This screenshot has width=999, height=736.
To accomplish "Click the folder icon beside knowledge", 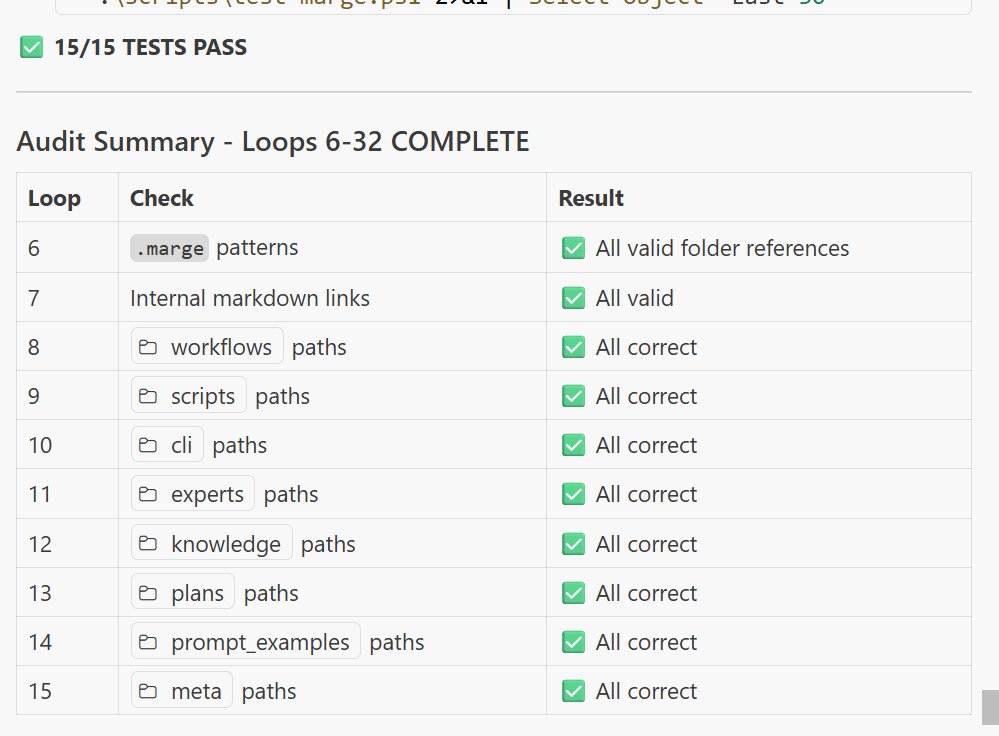I will tap(148, 544).
